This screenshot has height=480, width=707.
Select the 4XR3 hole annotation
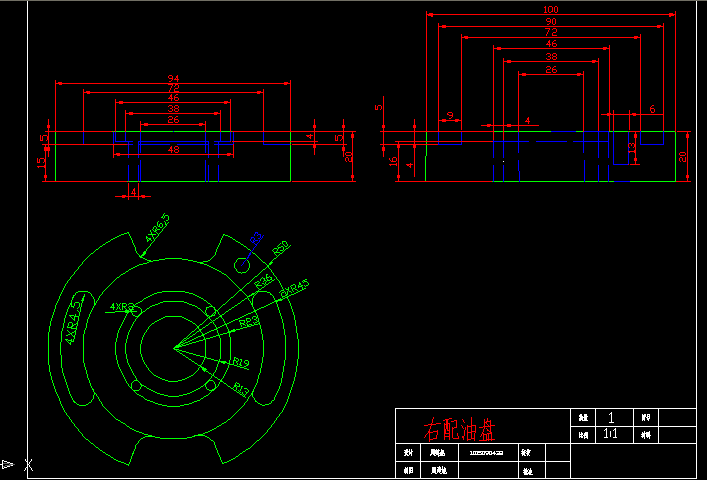(x=122, y=306)
